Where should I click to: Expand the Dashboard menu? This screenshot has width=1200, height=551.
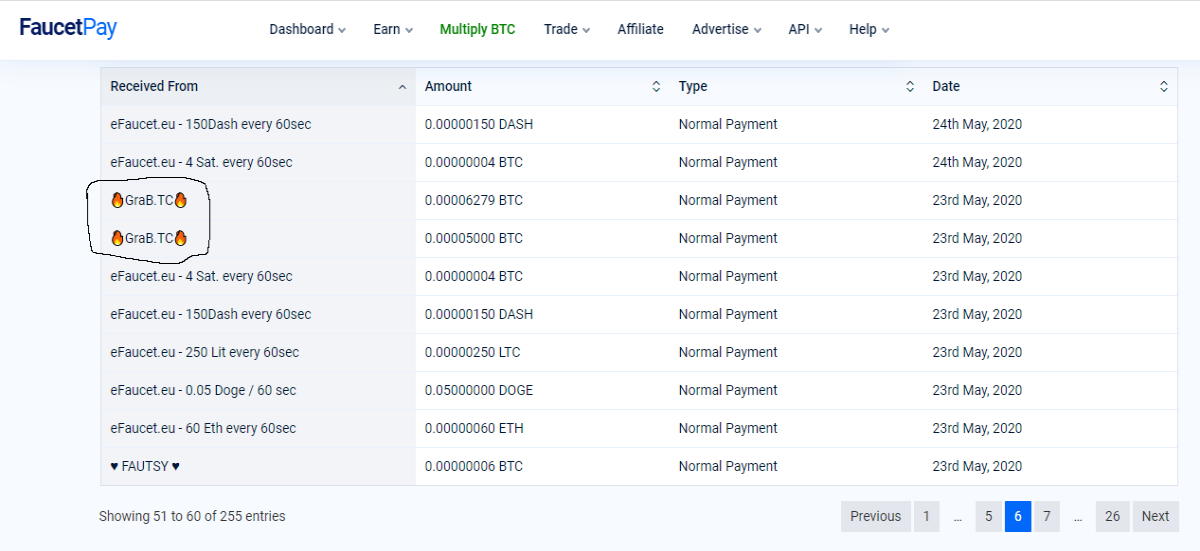point(307,29)
